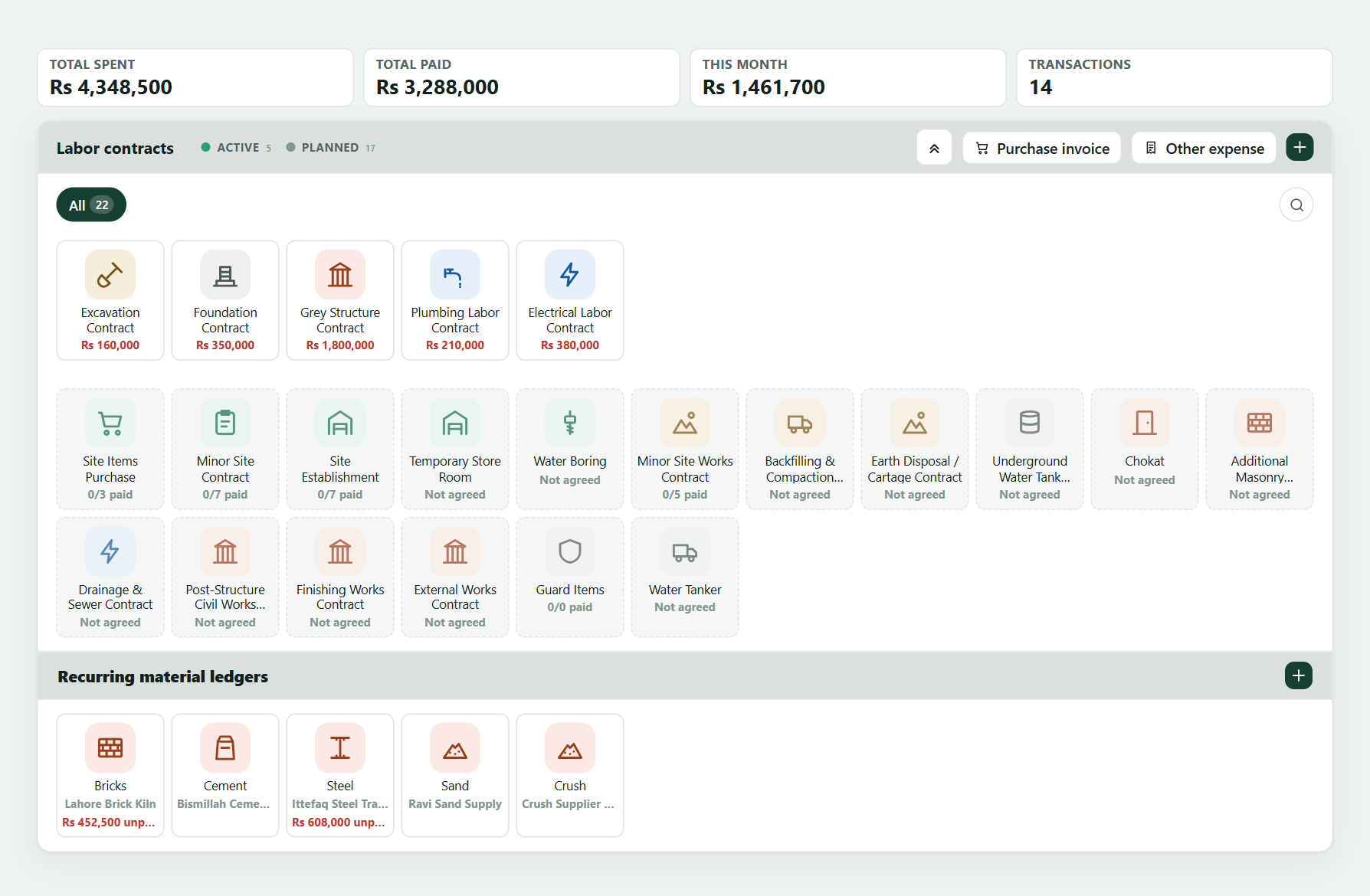Screen dimensions: 1370x896
Task: Open Guard Items shield icon
Action: [x=570, y=551]
